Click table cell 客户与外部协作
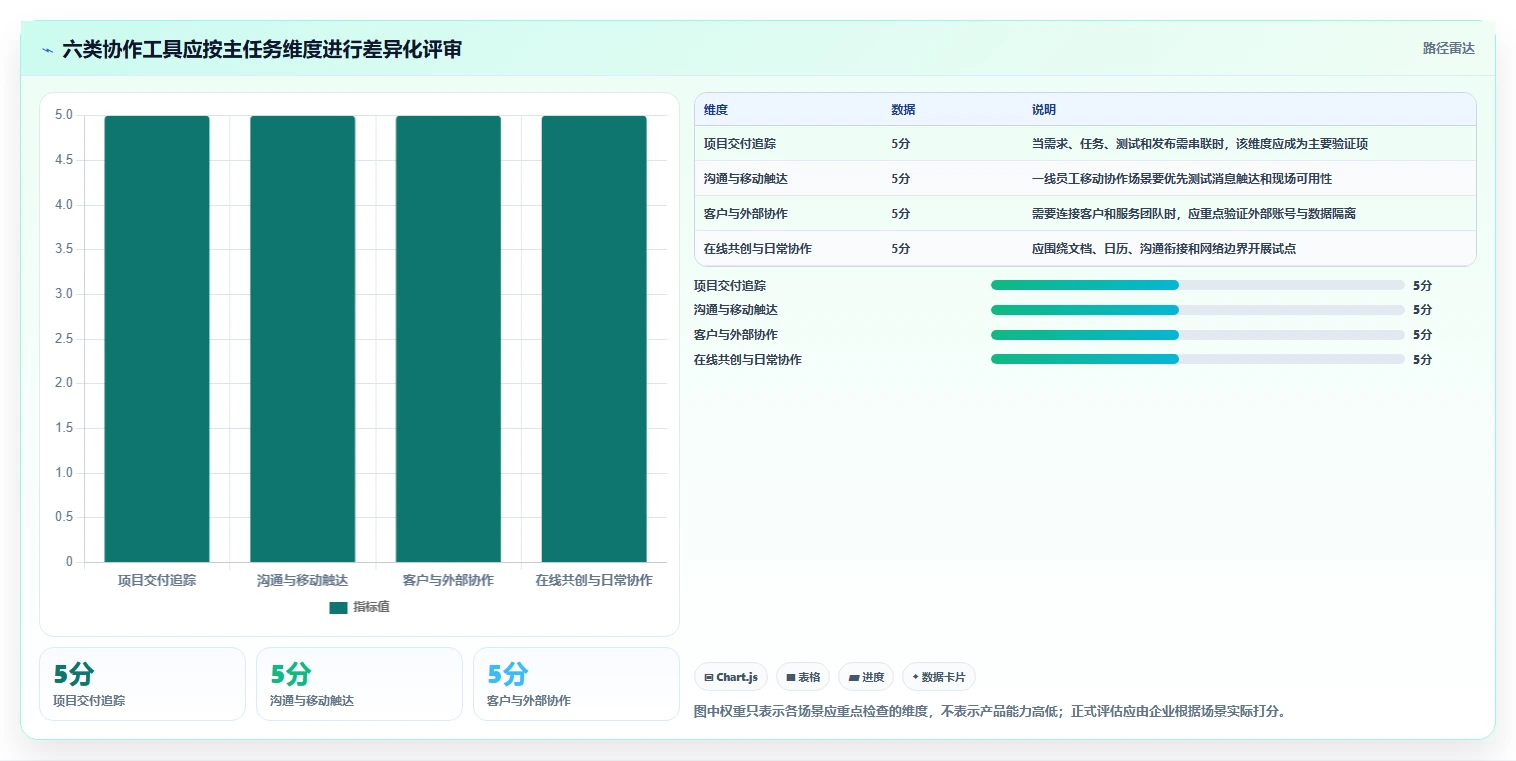 (746, 214)
